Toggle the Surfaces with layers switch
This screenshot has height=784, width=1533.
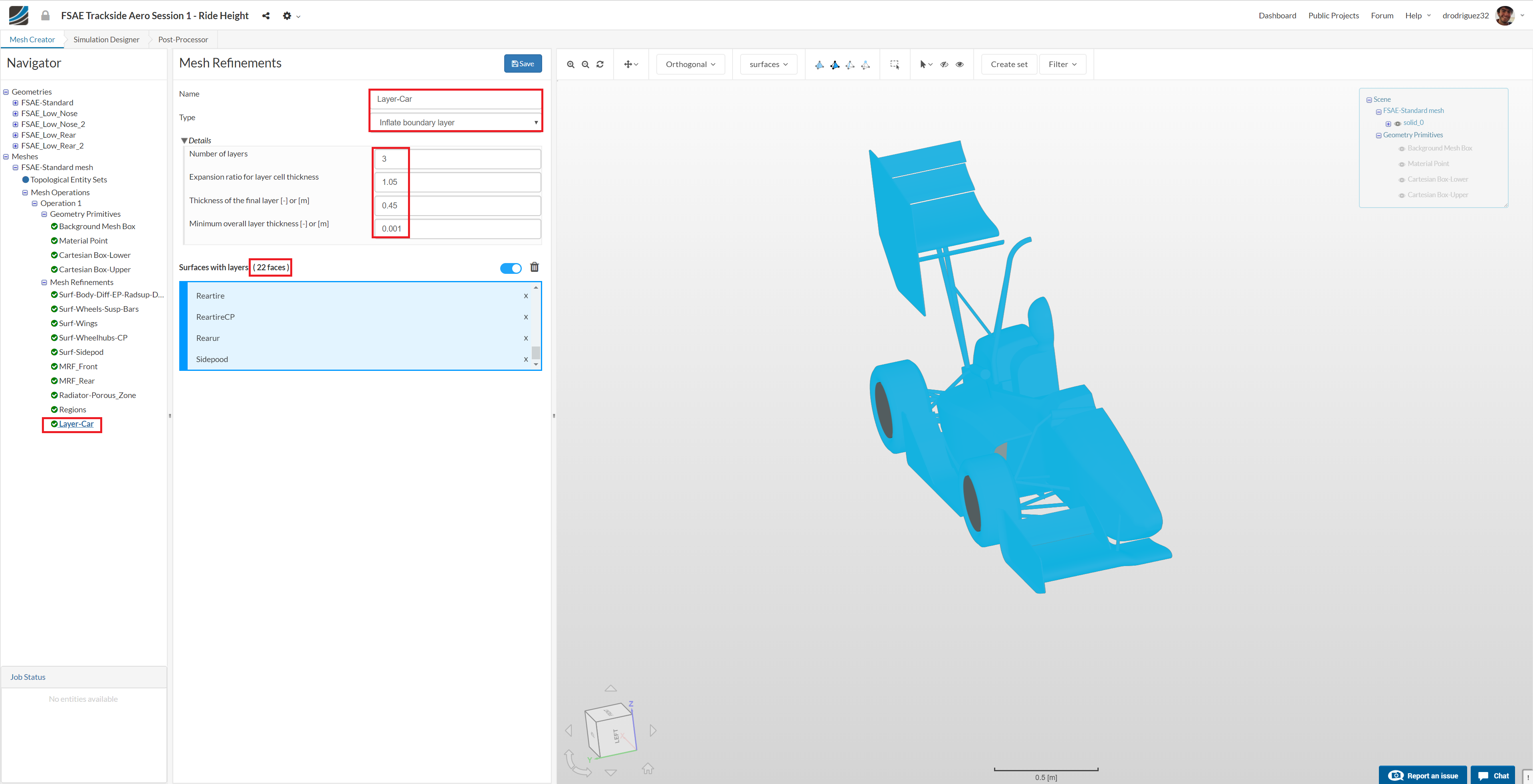tap(511, 268)
